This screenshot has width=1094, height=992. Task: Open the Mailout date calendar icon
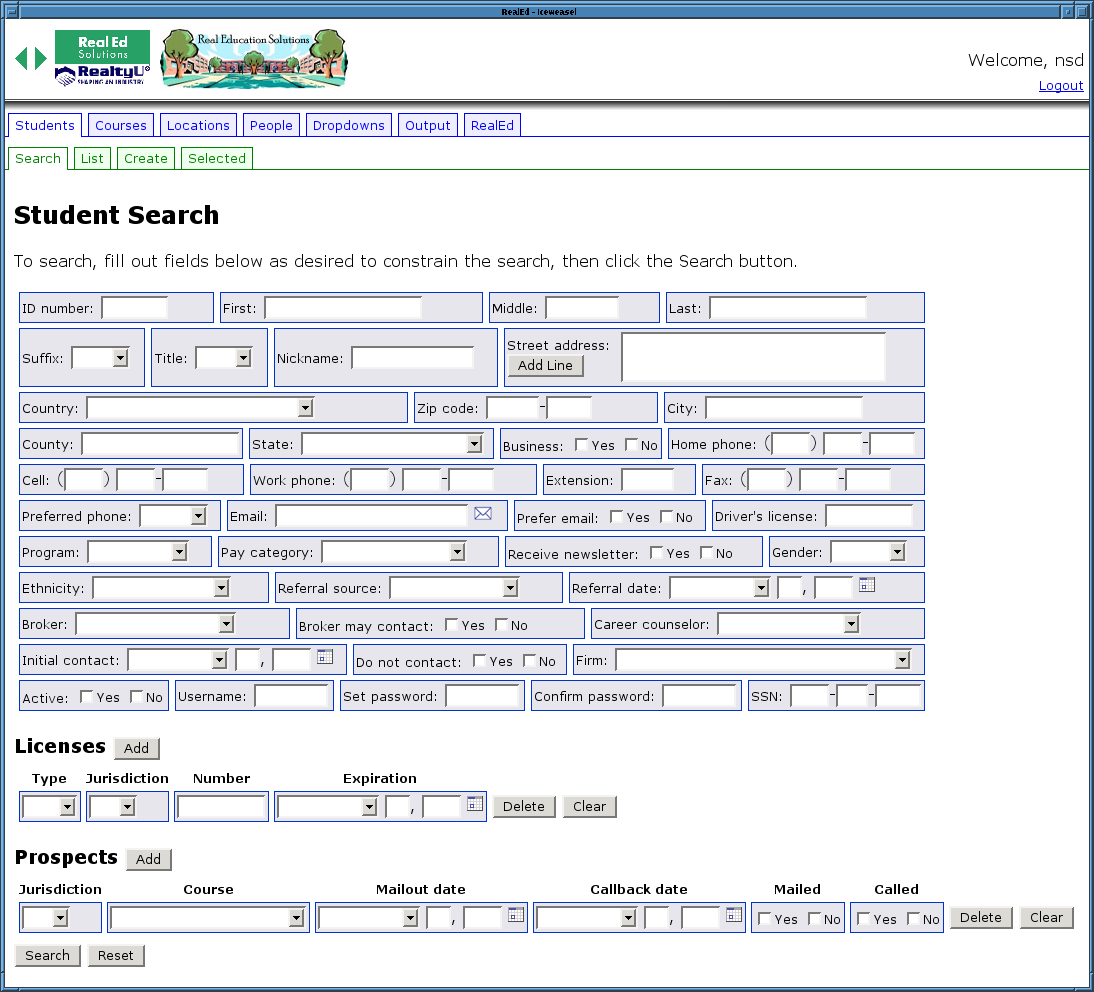coord(515,915)
